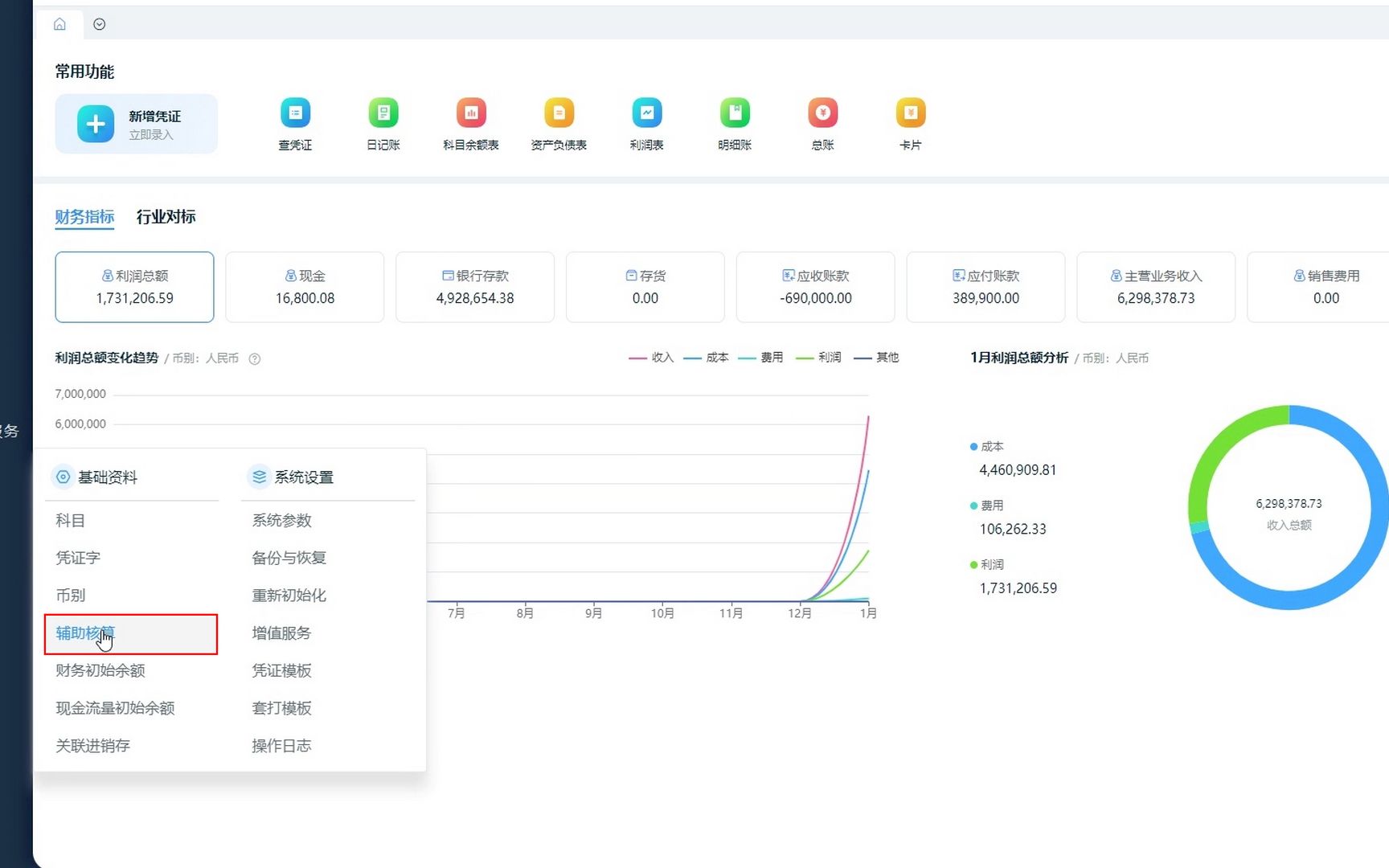This screenshot has width=1389, height=868.
Task: Click the help icon beside 利润总额变化趋势
Action: coord(254,358)
